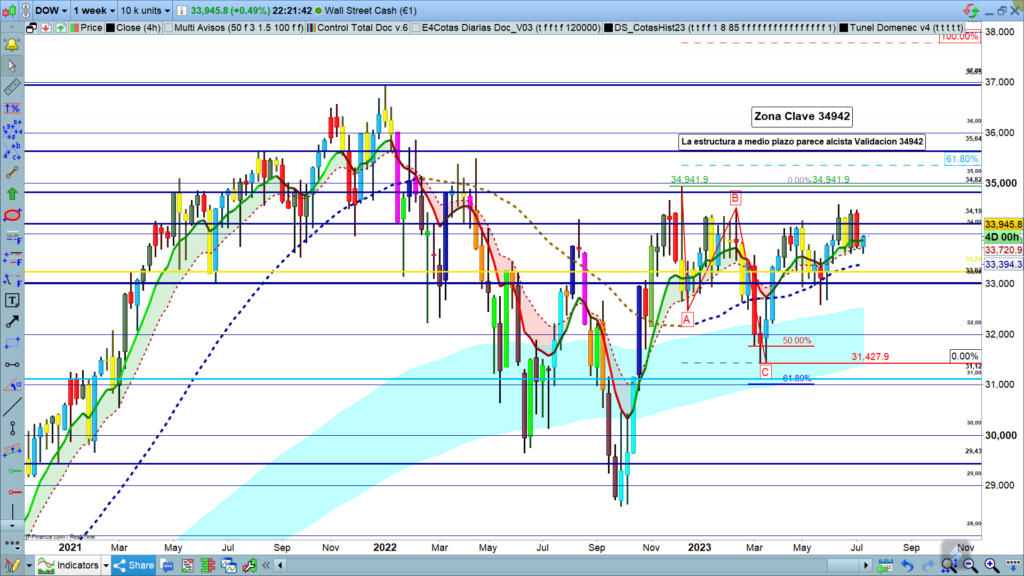
Task: Select the ruler measurement tool
Action: coord(12,88)
